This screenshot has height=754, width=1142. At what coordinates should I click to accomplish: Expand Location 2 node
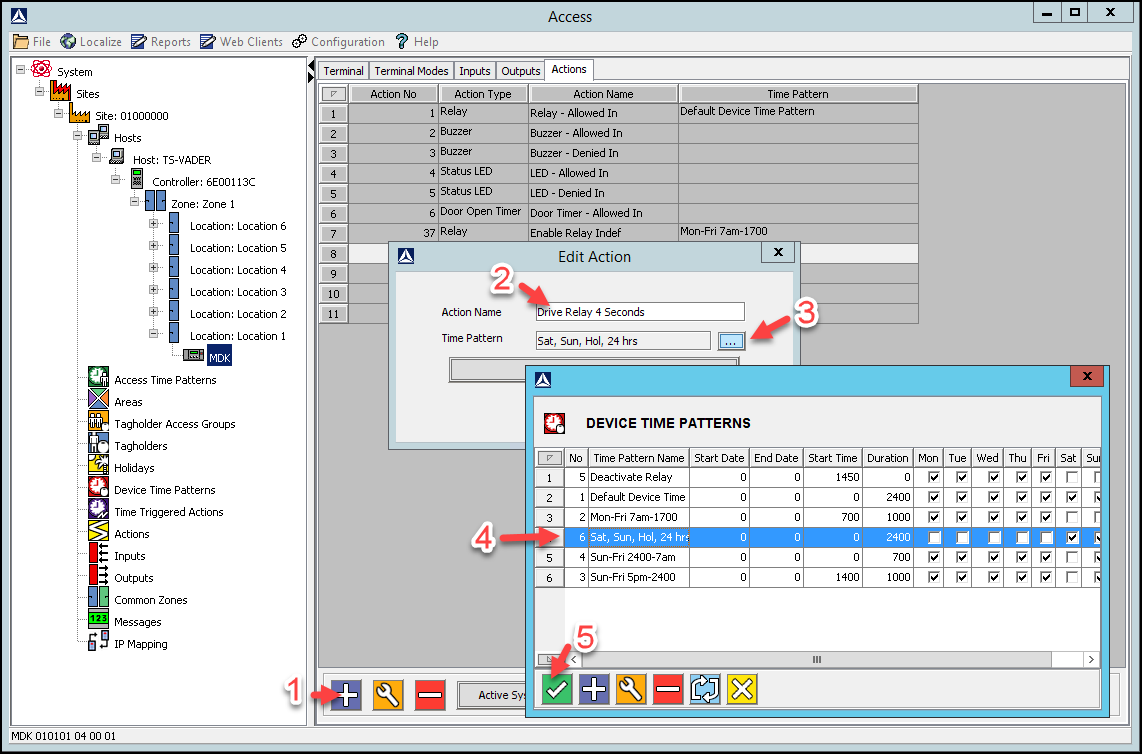point(154,312)
